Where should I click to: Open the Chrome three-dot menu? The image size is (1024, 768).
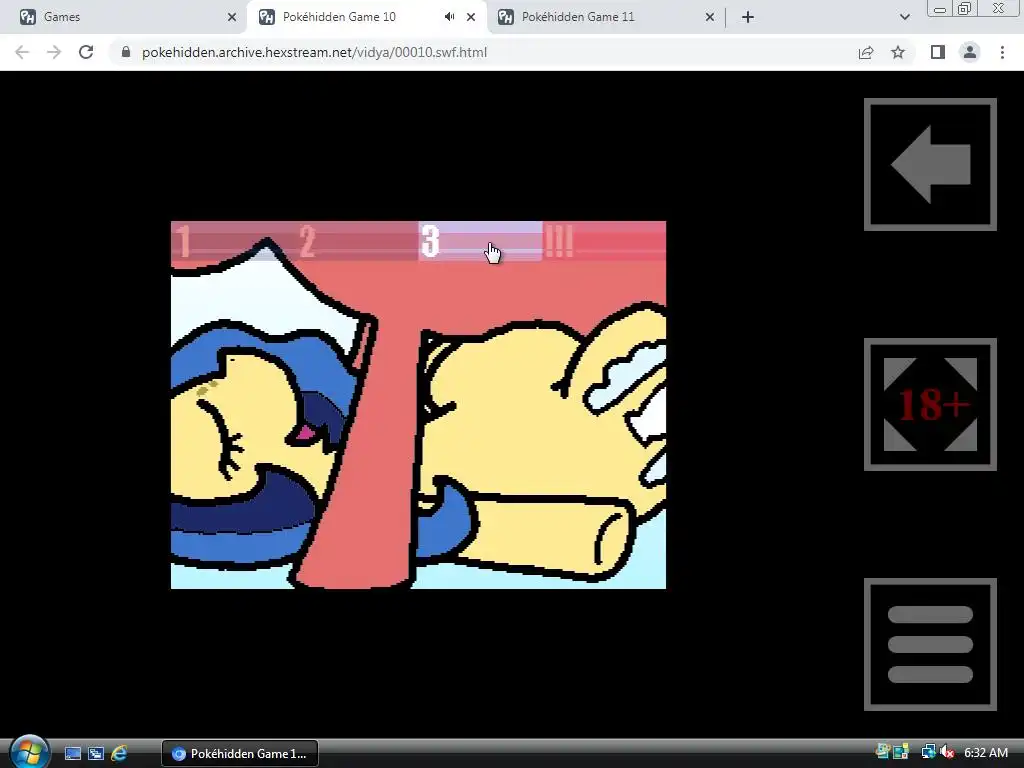click(x=1002, y=52)
